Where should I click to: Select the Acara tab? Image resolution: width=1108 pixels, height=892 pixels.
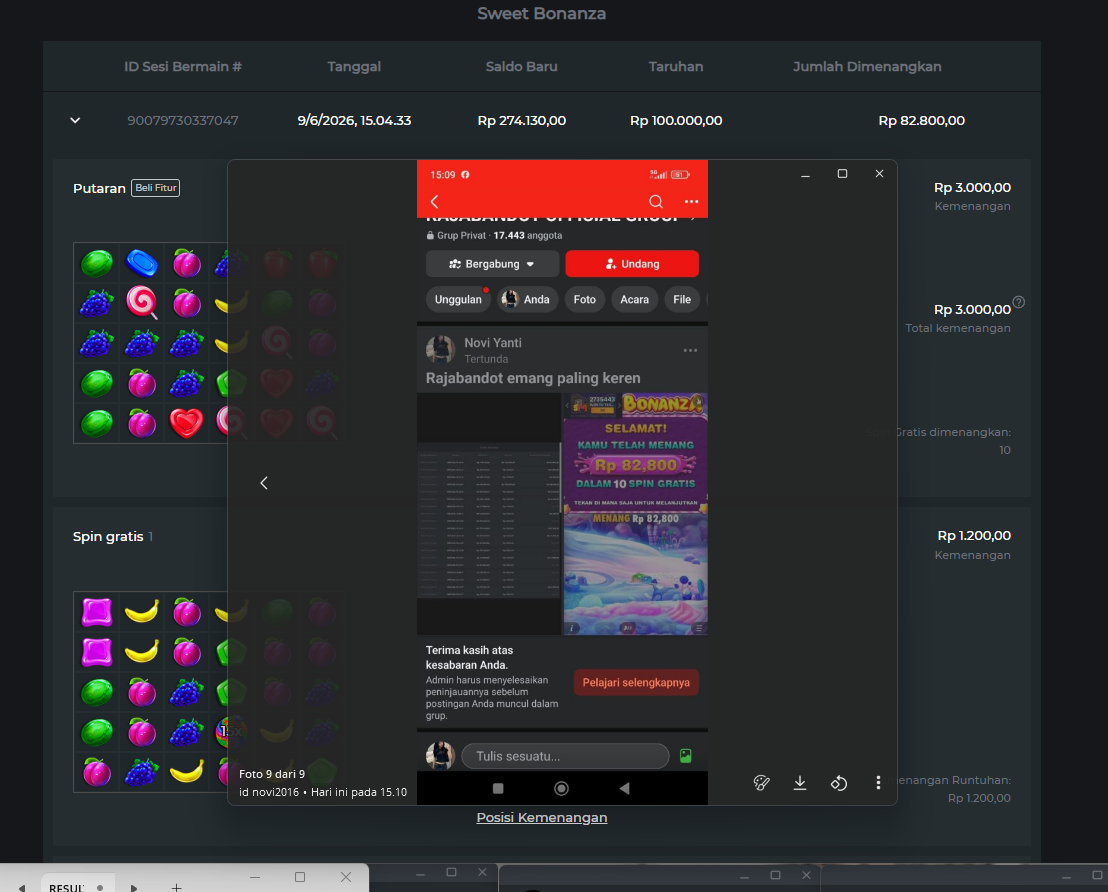(635, 300)
